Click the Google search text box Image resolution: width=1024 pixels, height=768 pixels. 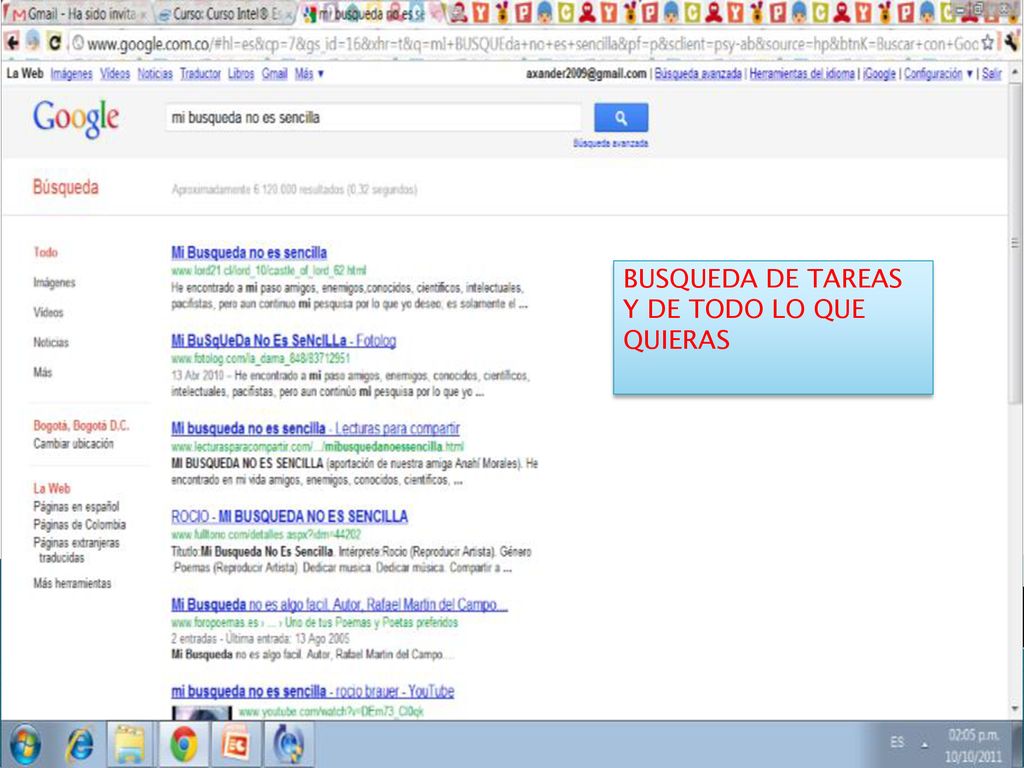pyautogui.click(x=373, y=118)
